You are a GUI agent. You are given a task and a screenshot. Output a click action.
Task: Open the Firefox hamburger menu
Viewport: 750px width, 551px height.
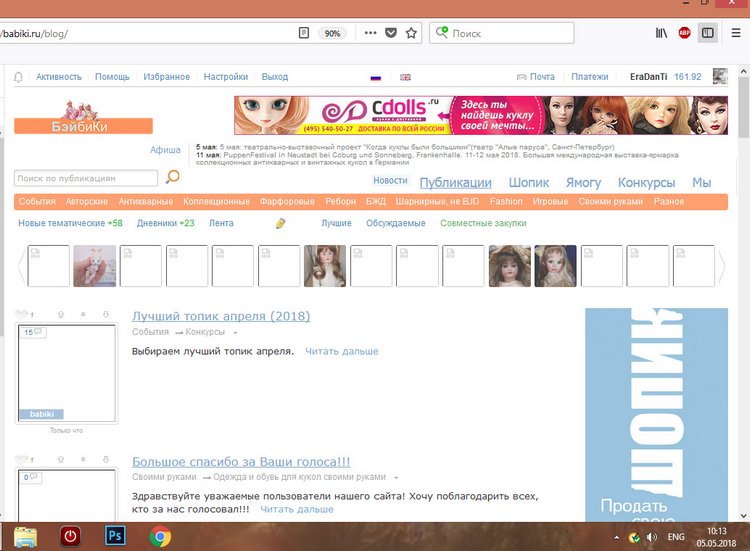click(x=737, y=33)
